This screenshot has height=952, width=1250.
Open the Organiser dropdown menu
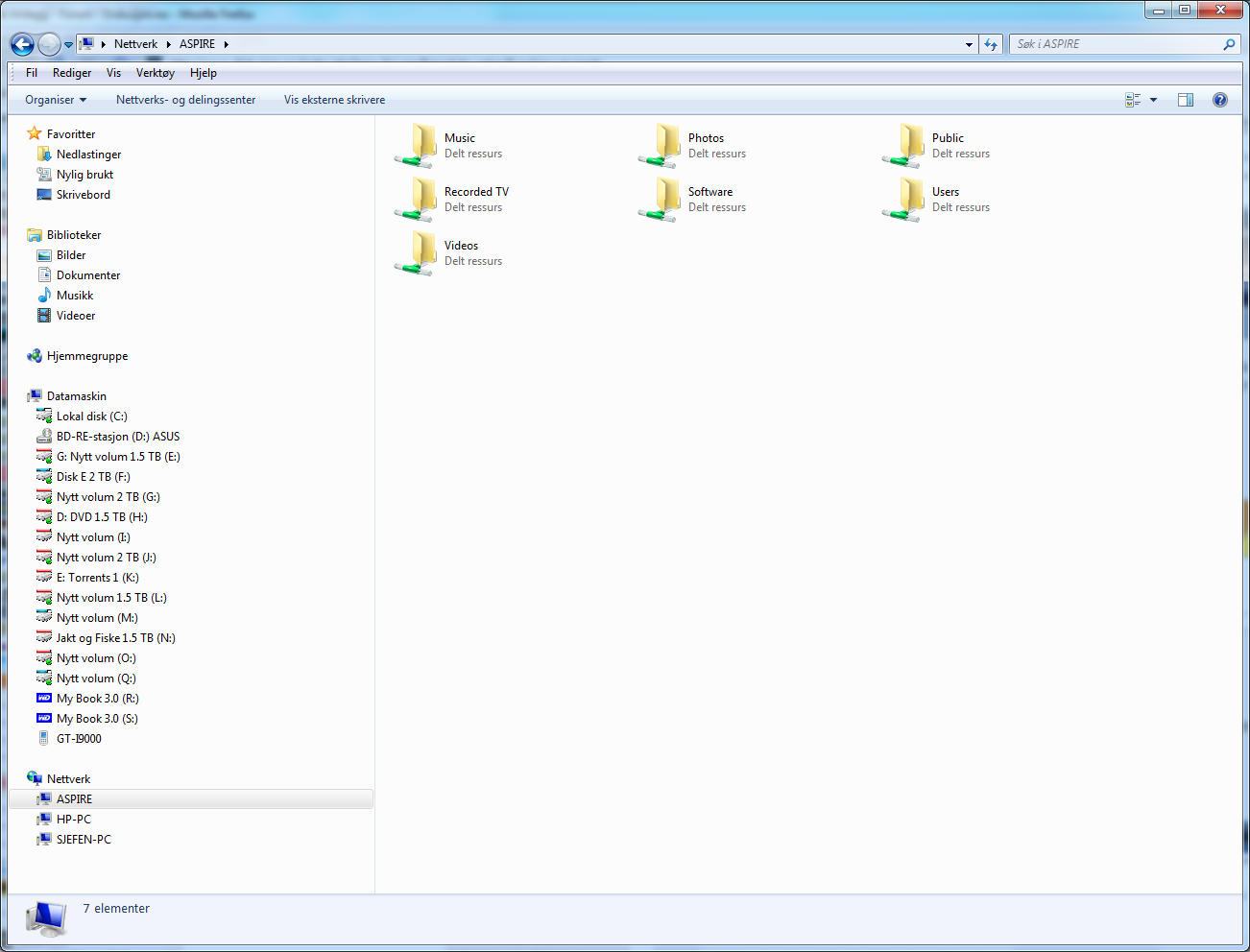pos(56,100)
